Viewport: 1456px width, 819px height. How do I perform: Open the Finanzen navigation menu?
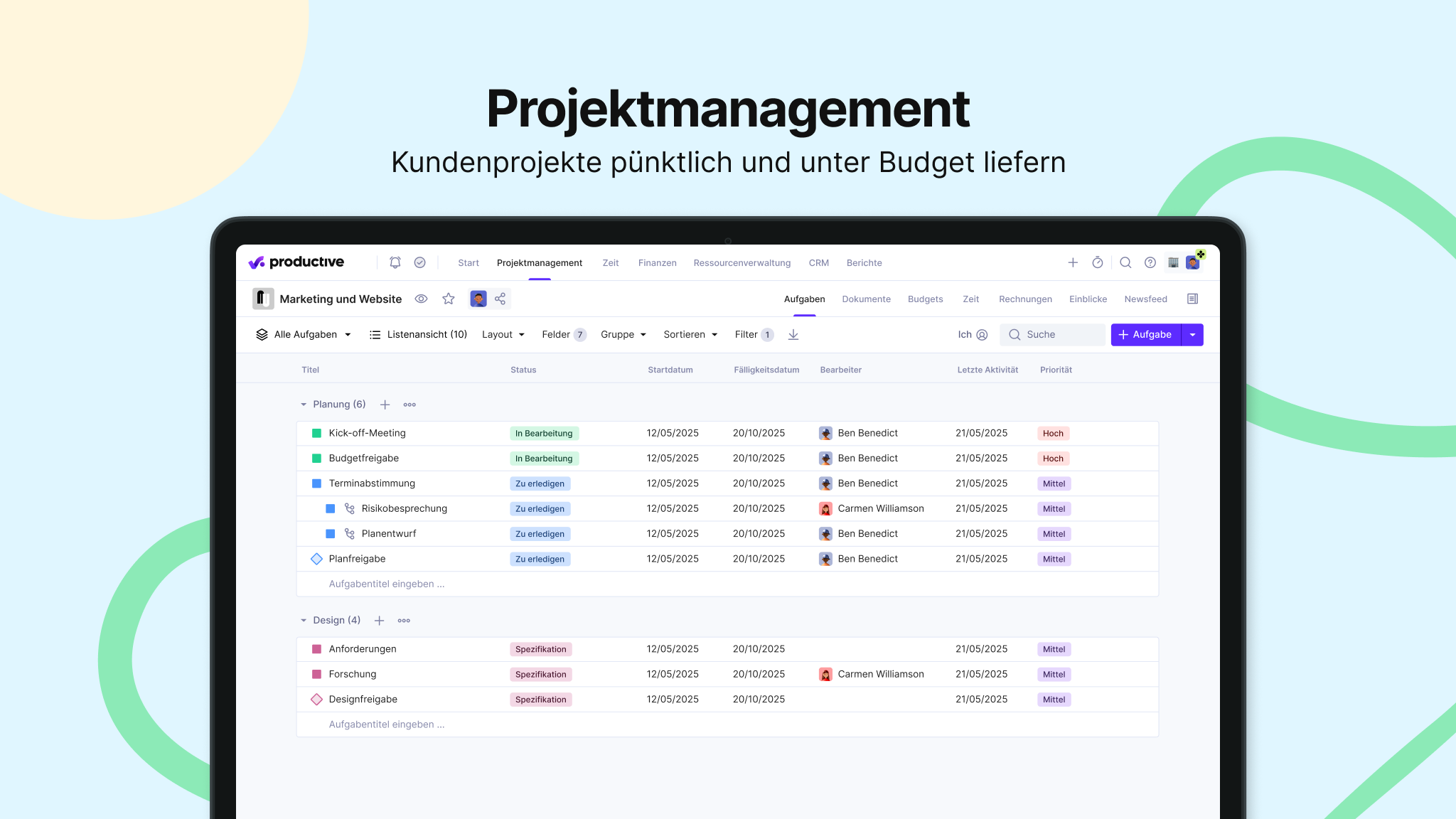(657, 262)
